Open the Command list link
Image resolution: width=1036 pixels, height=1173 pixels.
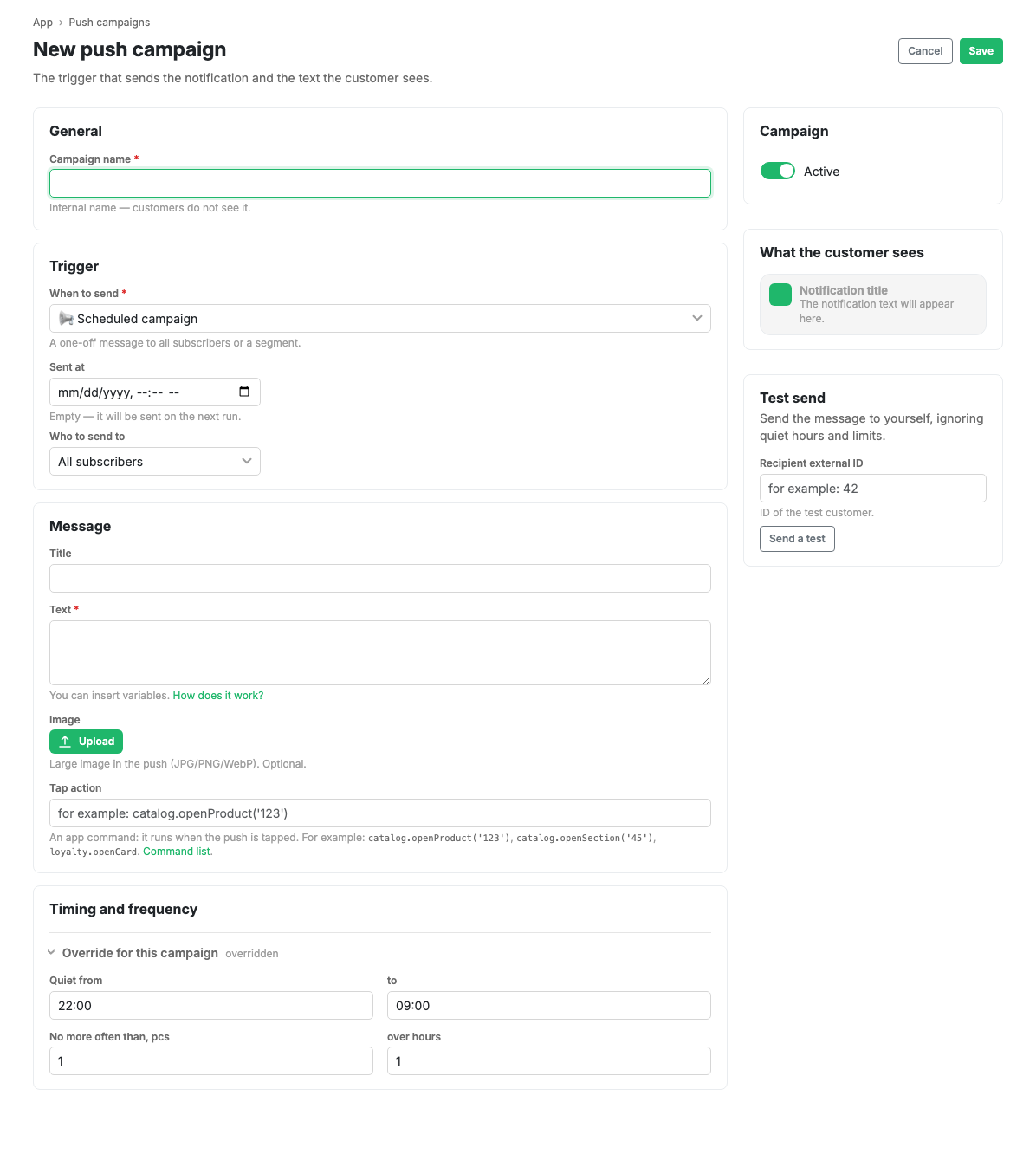(177, 852)
